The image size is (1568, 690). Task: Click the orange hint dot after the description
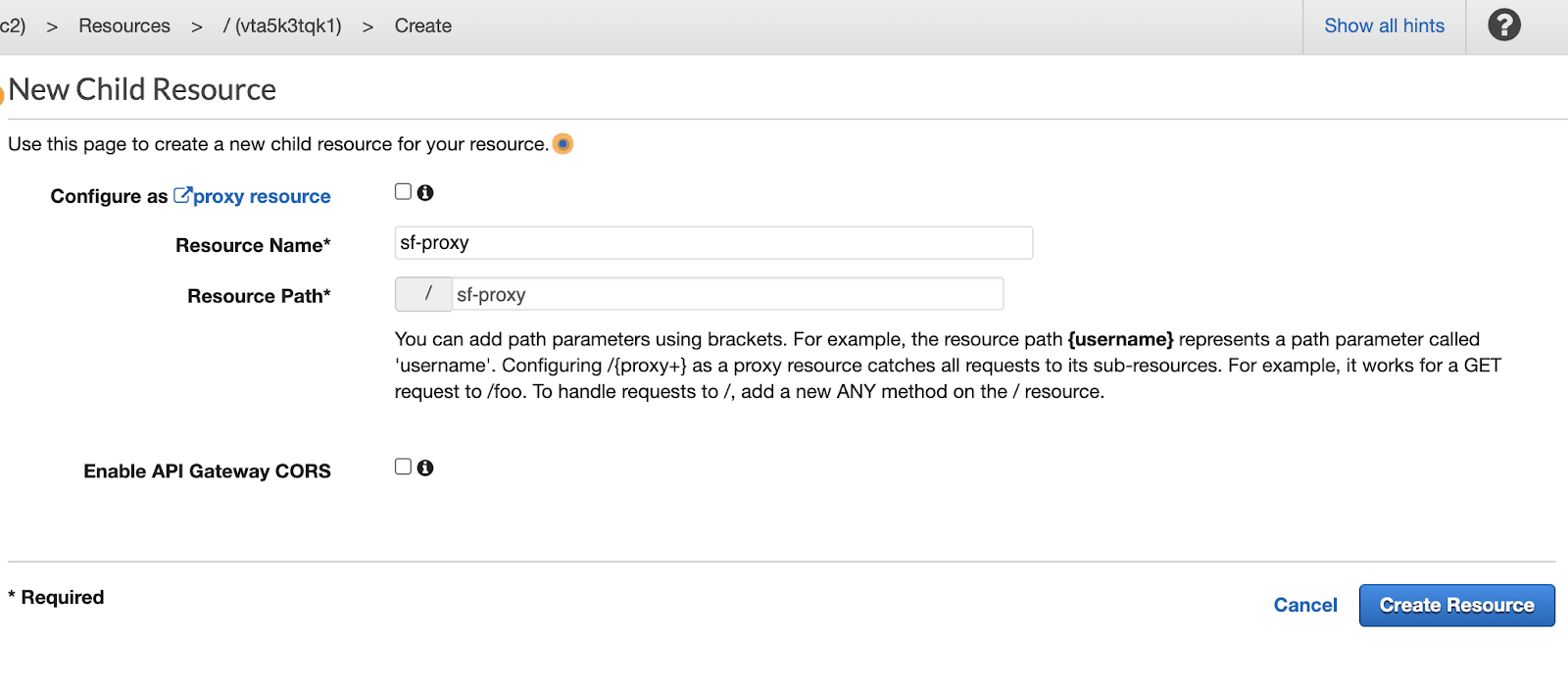tap(563, 144)
